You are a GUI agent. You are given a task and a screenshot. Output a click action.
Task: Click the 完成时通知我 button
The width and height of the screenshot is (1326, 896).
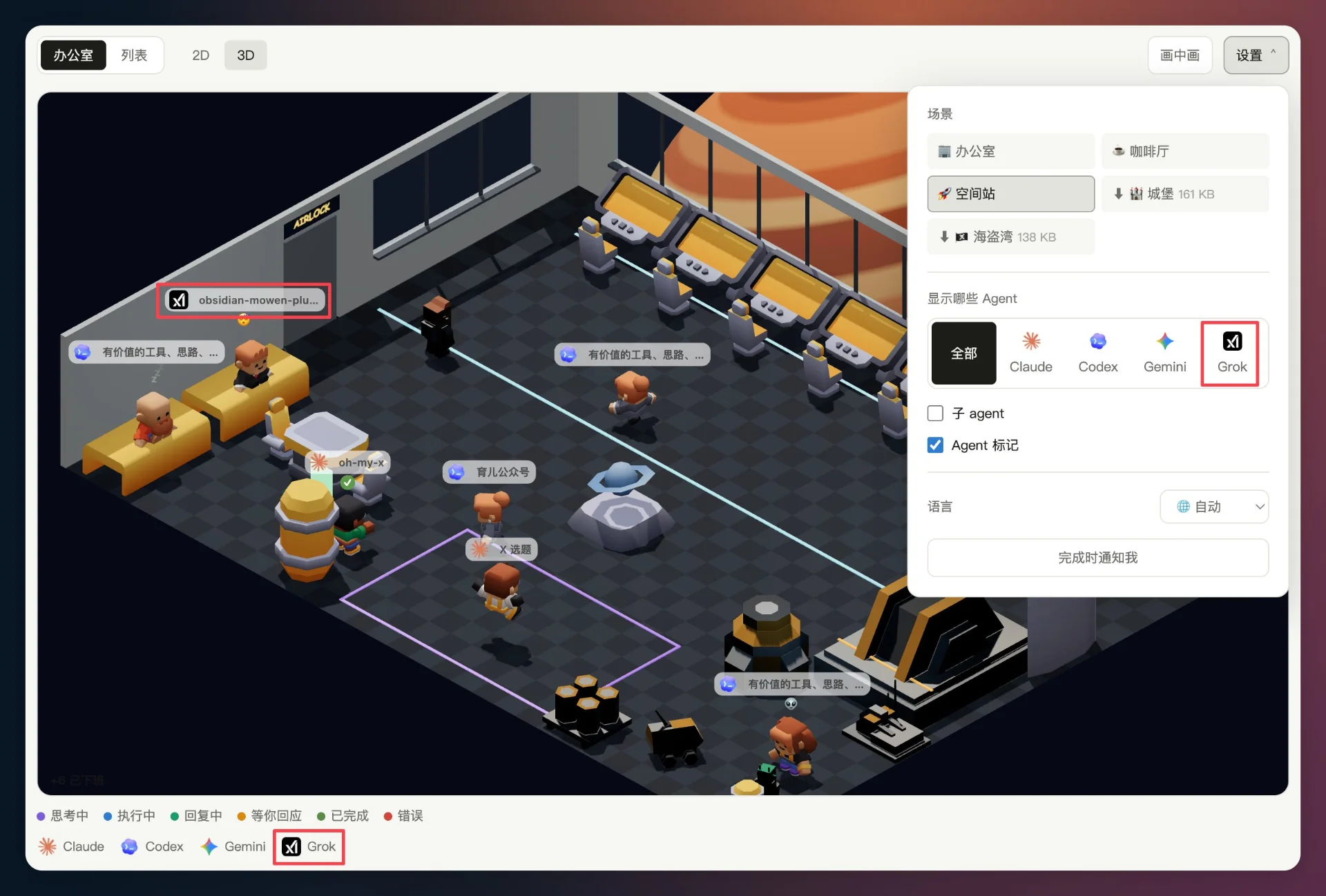pyautogui.click(x=1097, y=558)
